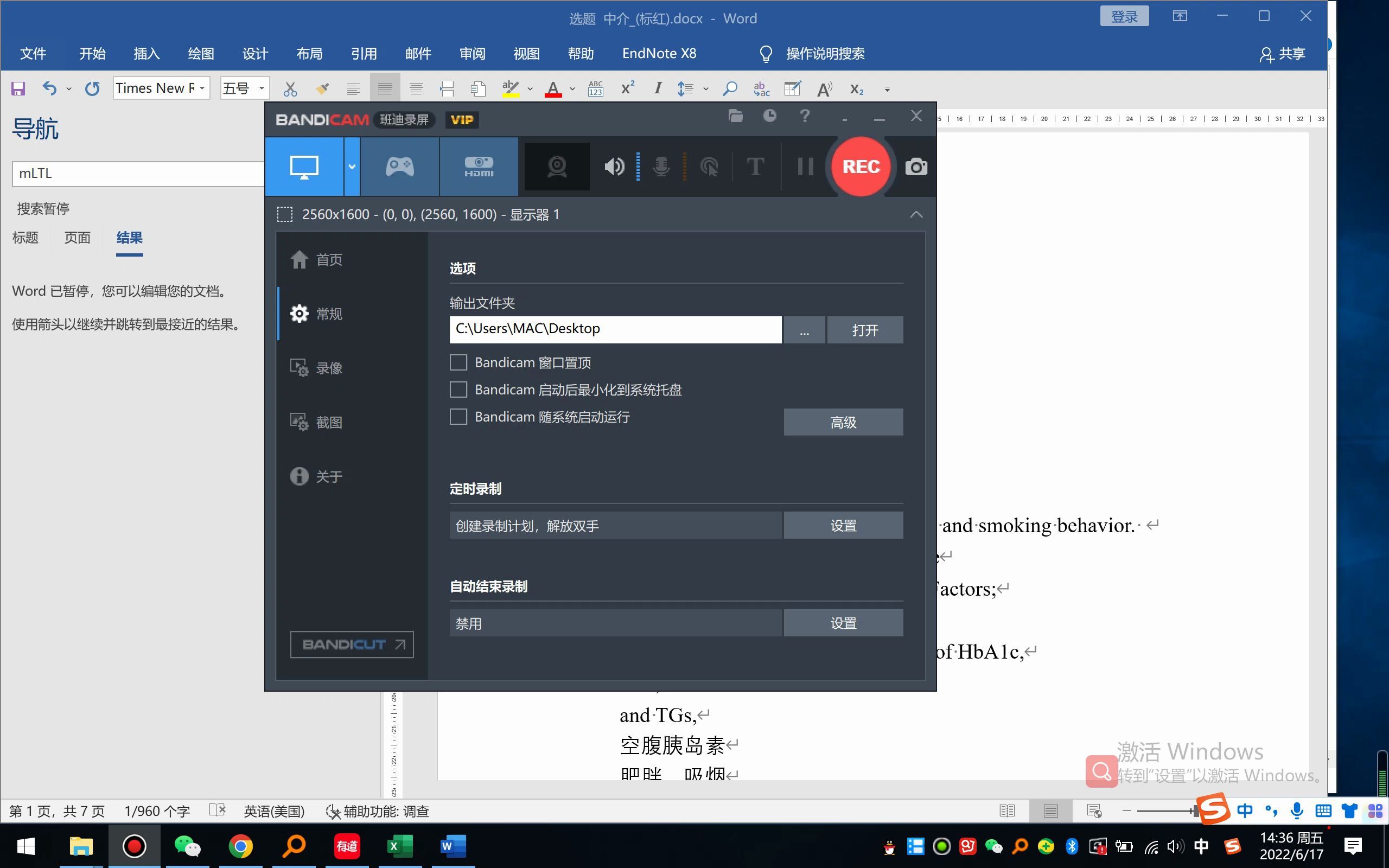Cut selection with scissors icon
Screen dimensions: 1389x868
(x=290, y=88)
